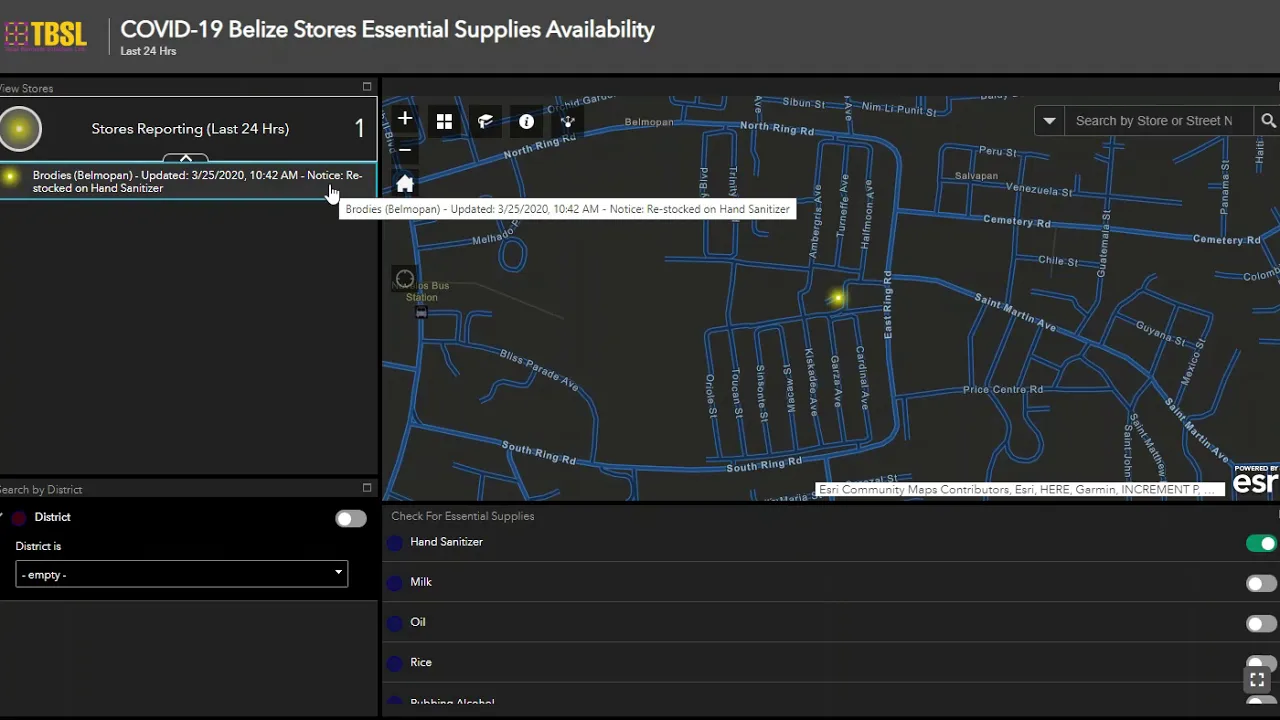This screenshot has height=720, width=1280.
Task: Click the Rice label
Action: coord(421,662)
